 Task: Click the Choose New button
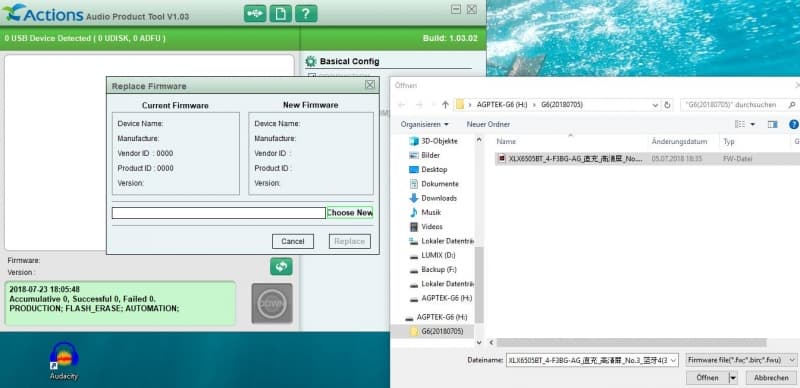coord(350,212)
